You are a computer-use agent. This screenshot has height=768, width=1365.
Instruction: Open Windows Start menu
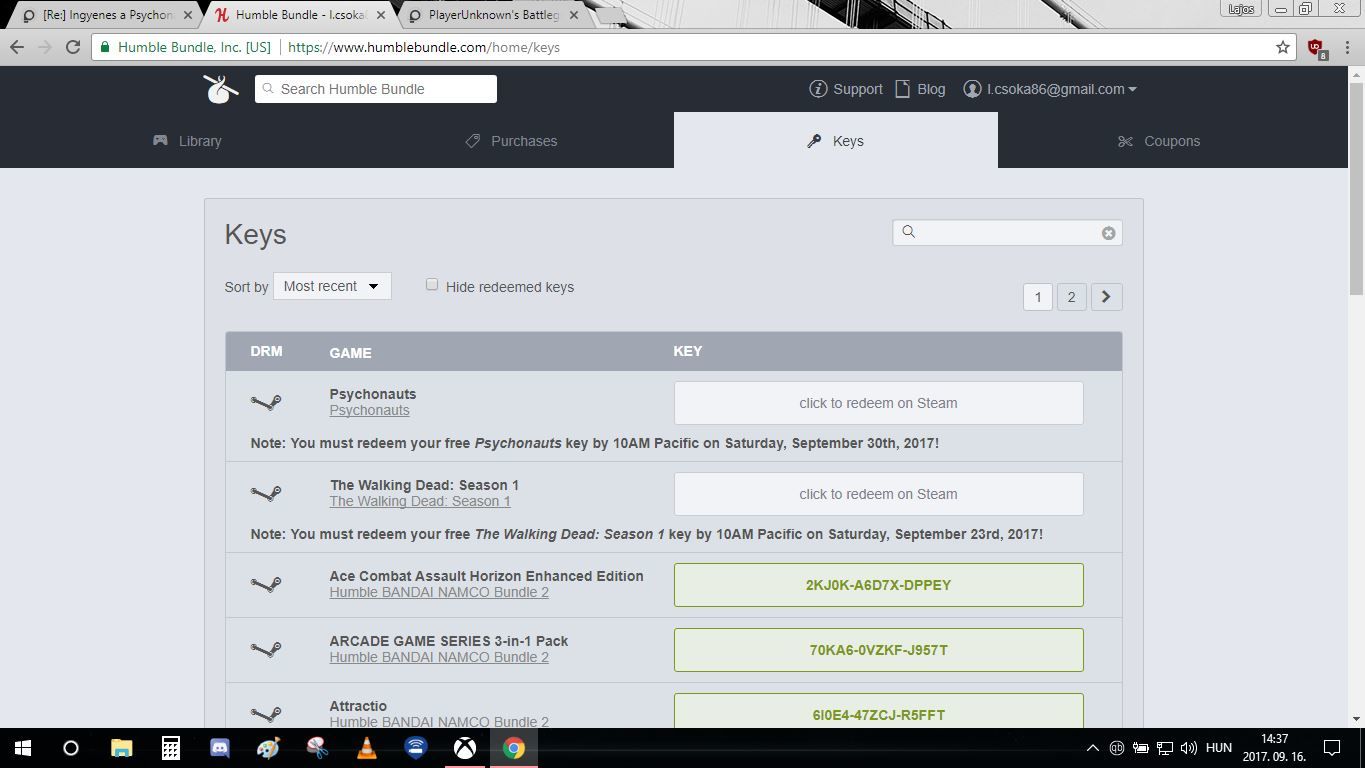(x=23, y=748)
